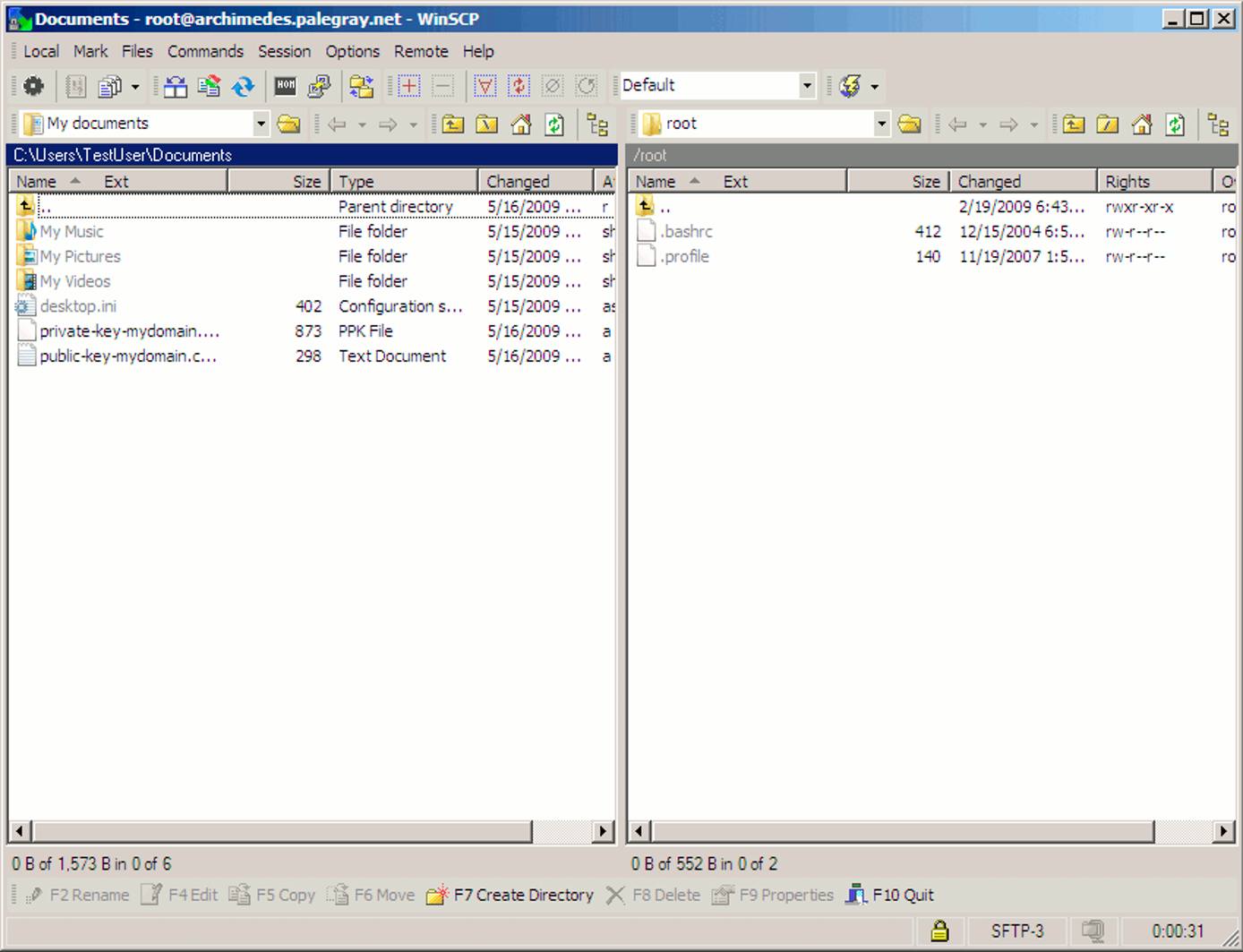This screenshot has width=1243, height=952.
Task: Click the encryption lock icon in status bar
Action: [x=939, y=931]
